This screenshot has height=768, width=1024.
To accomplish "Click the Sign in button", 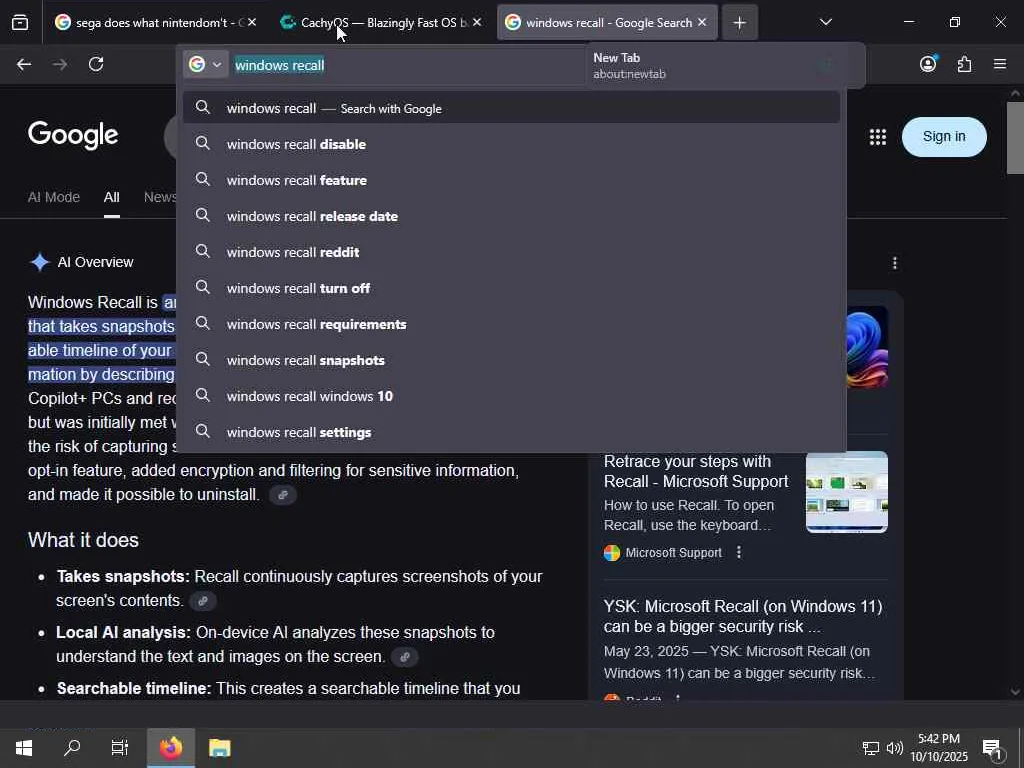I will pos(944,136).
